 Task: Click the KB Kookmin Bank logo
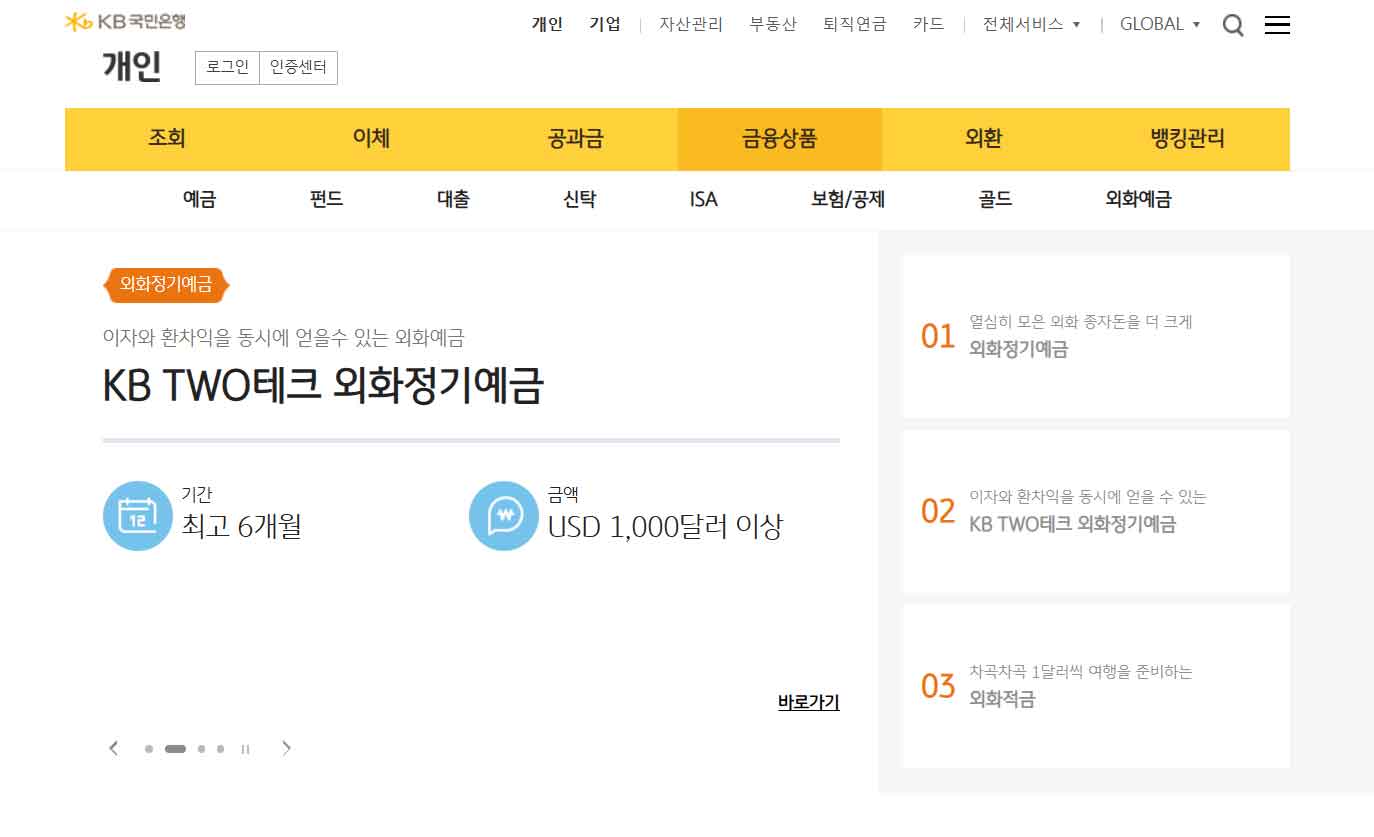click(125, 21)
